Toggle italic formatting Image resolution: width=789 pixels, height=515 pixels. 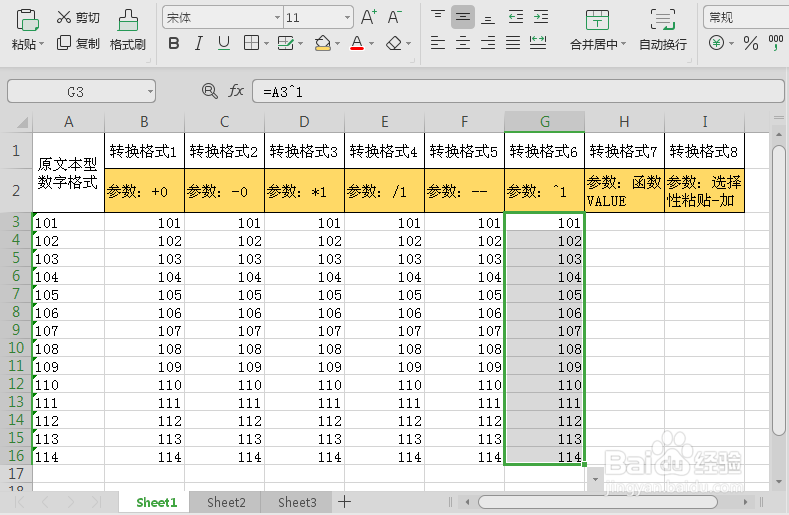click(x=199, y=43)
